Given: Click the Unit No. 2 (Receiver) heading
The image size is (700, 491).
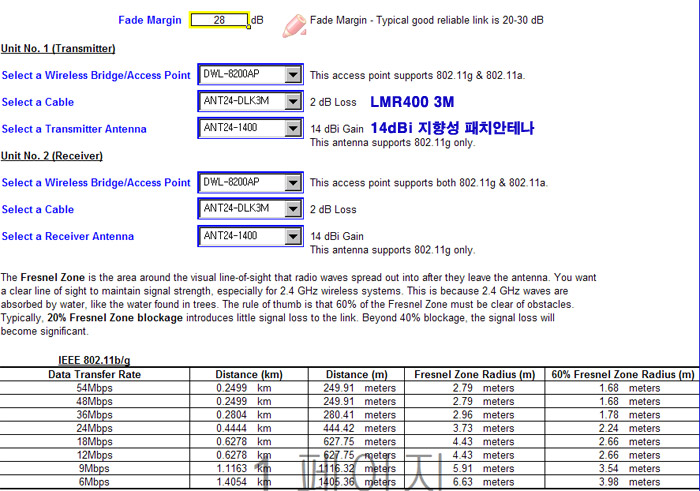Looking at the screenshot, I should 52,156.
